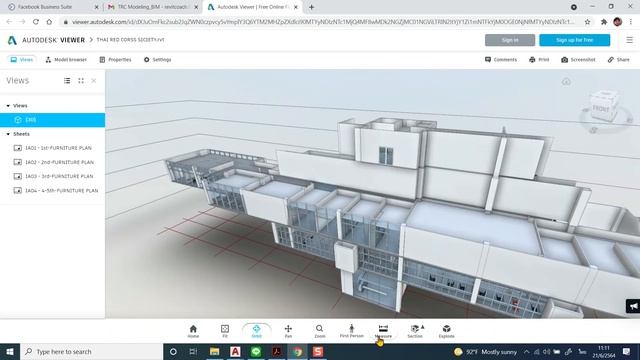The height and width of the screenshot is (360, 640).
Task: Click the Explode model tool
Action: point(447,331)
